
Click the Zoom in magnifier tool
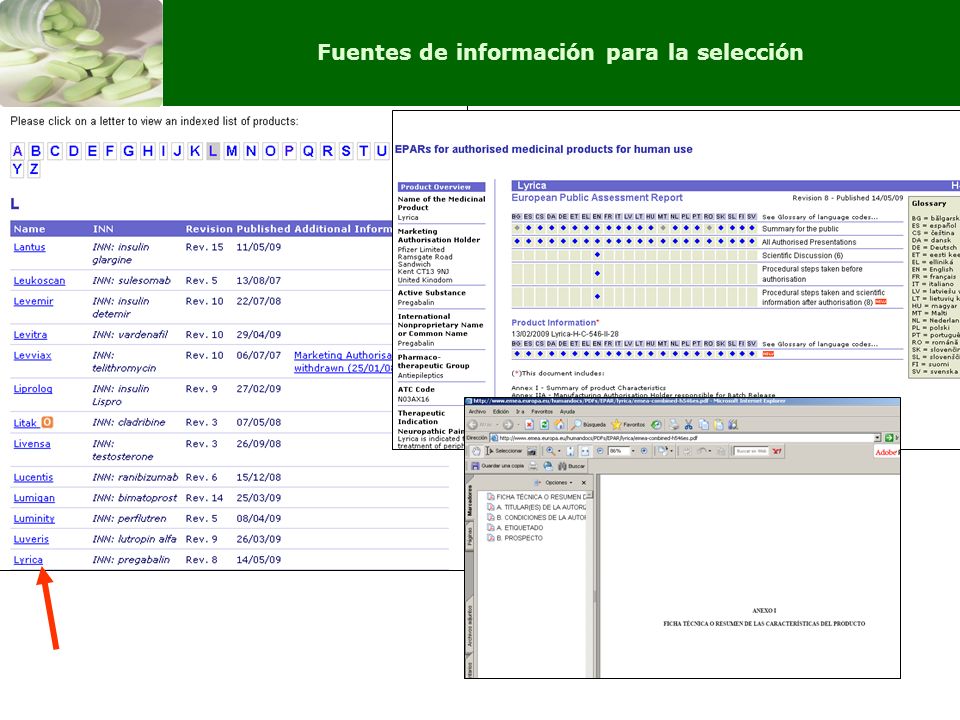[550, 451]
